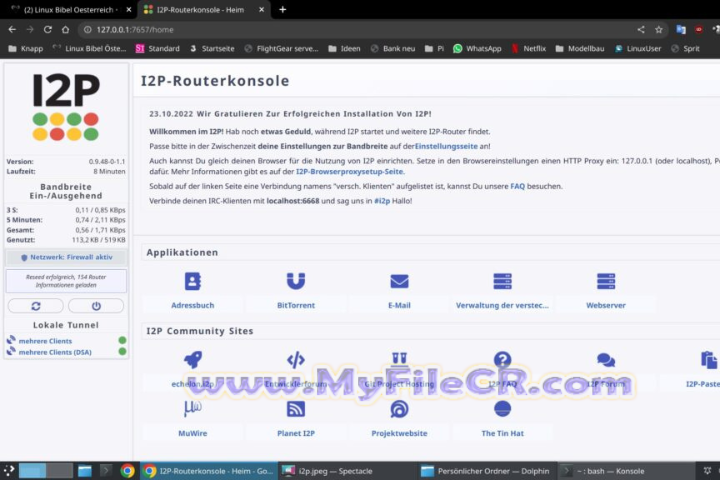This screenshot has height=480, width=720.
Task: Open the mehrere Clients (DSA) tunnel link
Action: tap(55, 352)
